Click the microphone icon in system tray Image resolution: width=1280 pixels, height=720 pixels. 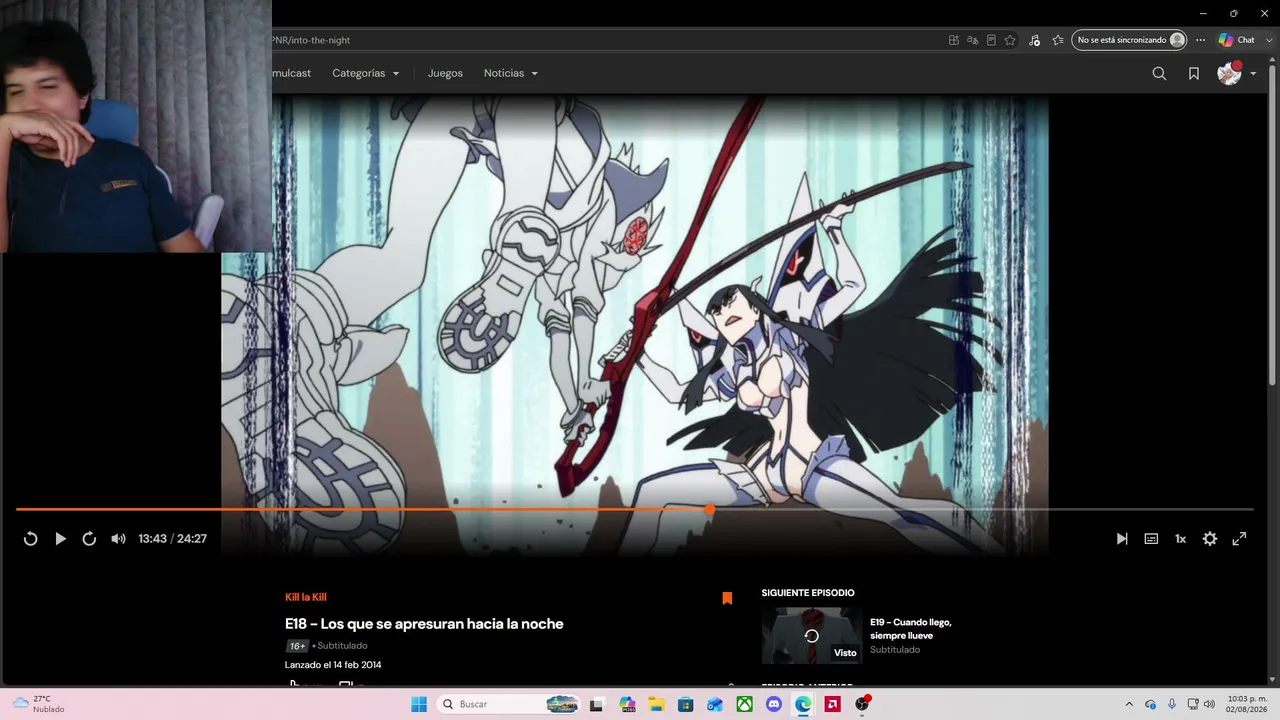pos(1172,704)
